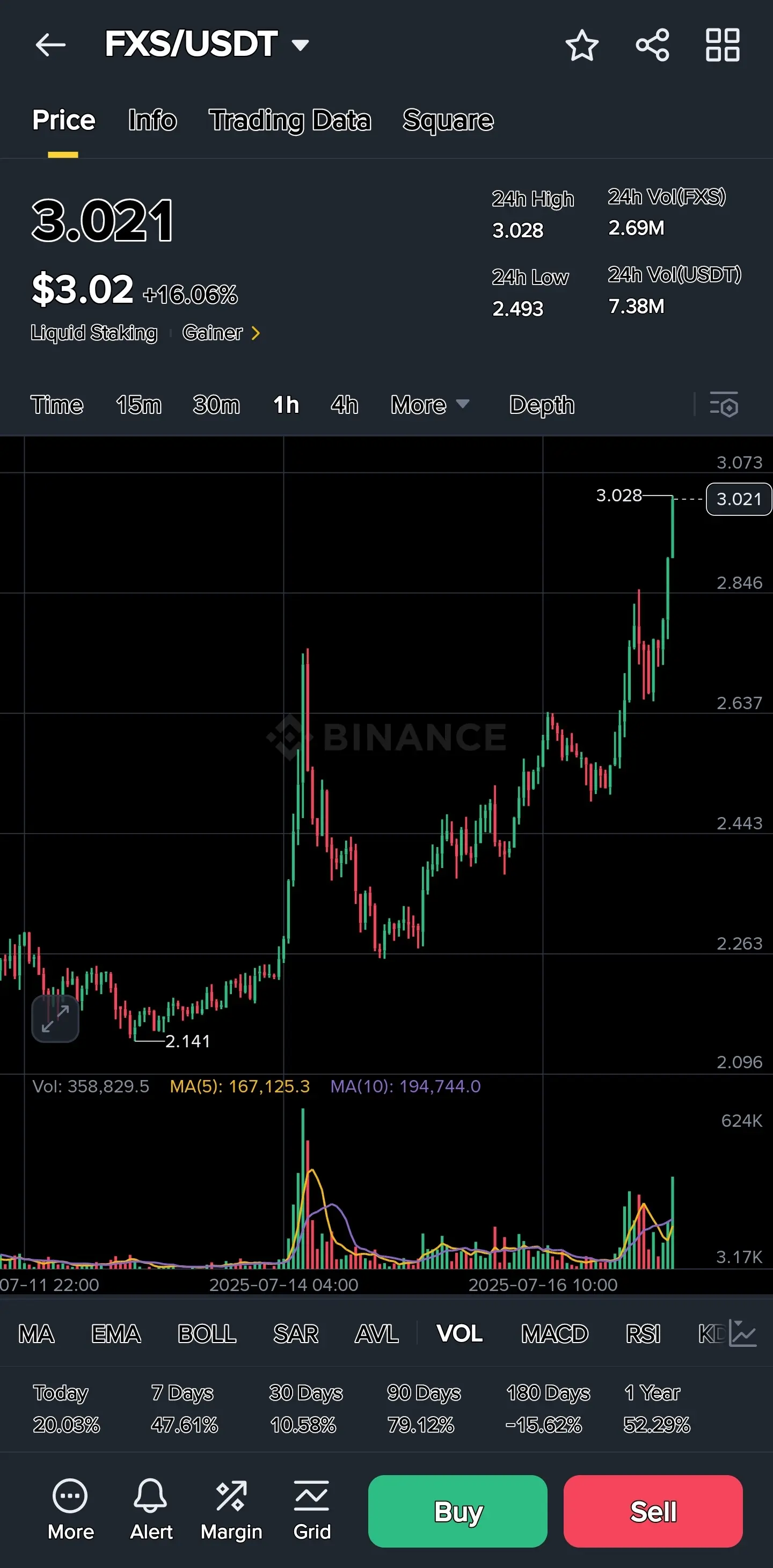
Task: Tap the 24h Vol(FXS) 2.69M value
Action: click(637, 228)
